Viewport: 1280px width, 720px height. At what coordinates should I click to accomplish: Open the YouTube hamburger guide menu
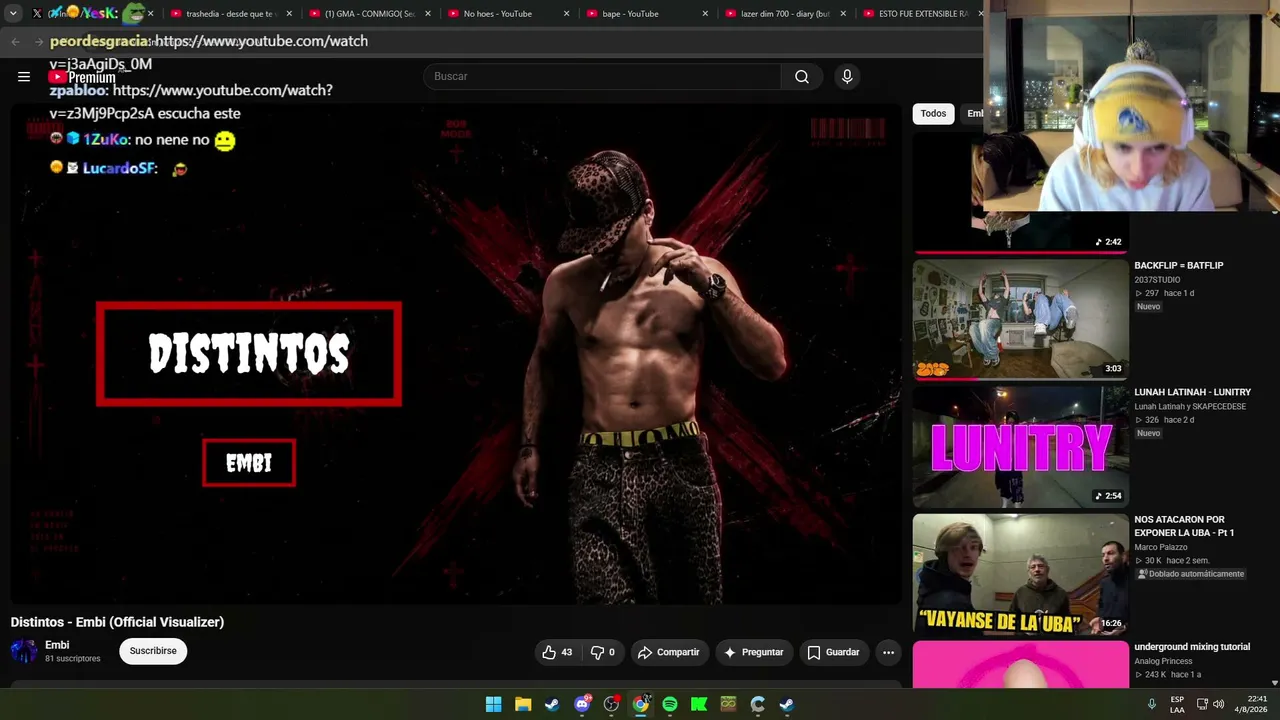pyautogui.click(x=24, y=77)
